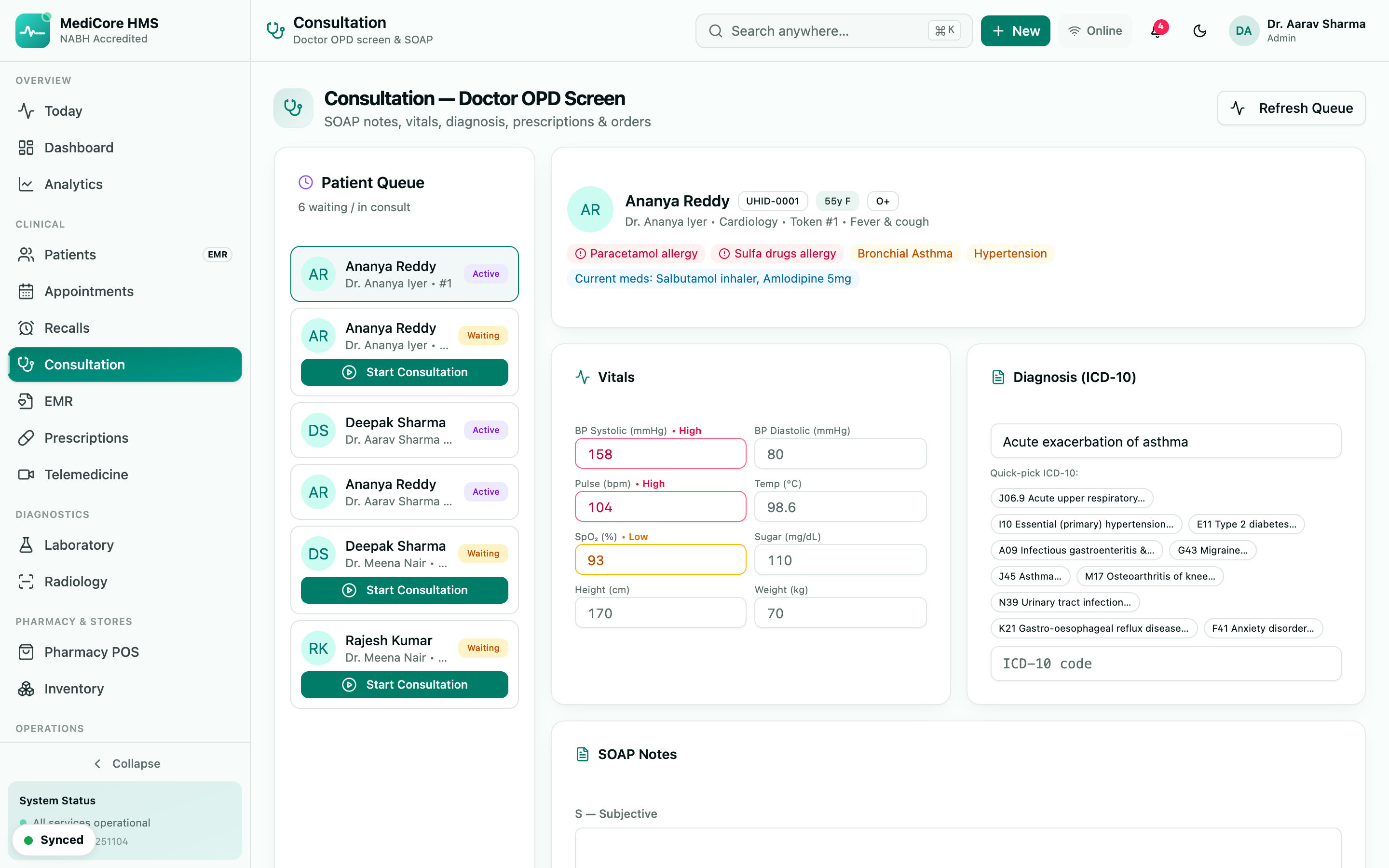
Task: Toggle dark mode moon icon
Action: click(1199, 31)
